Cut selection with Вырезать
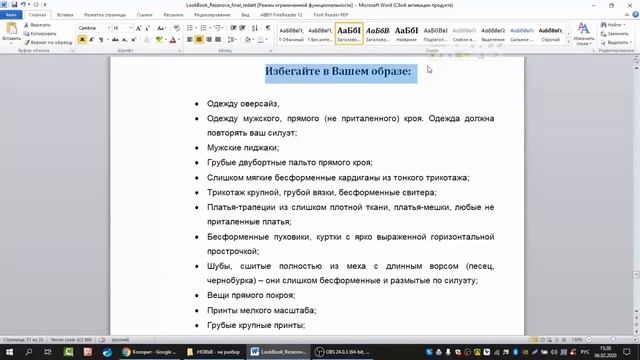 (38, 25)
